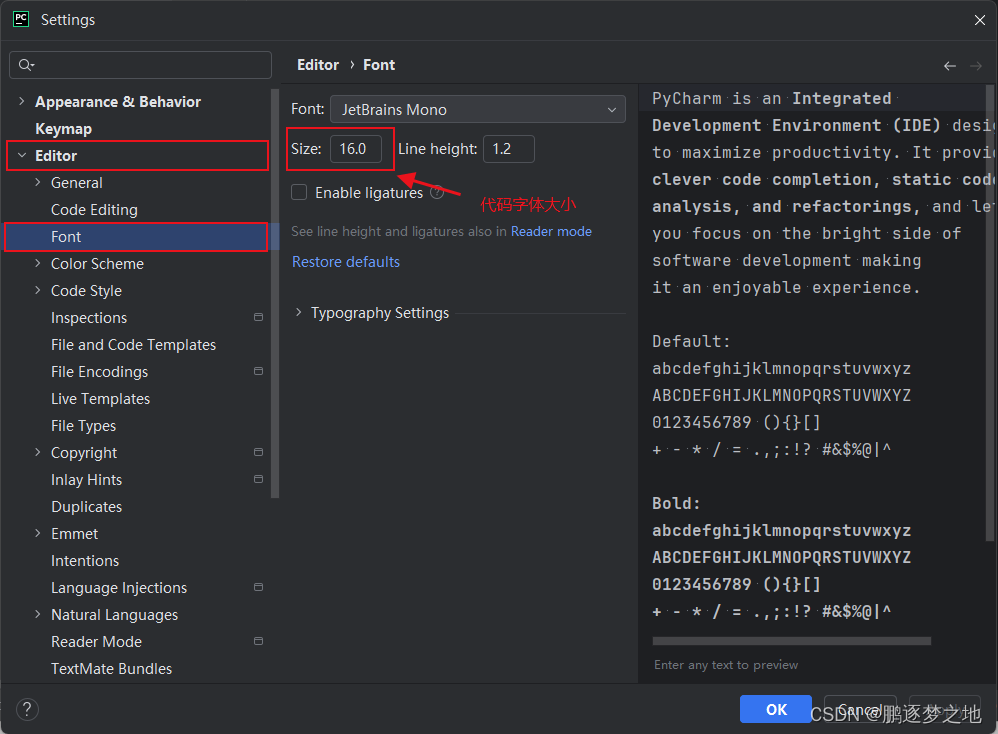Navigate forward with the right arrow icon

(976, 66)
